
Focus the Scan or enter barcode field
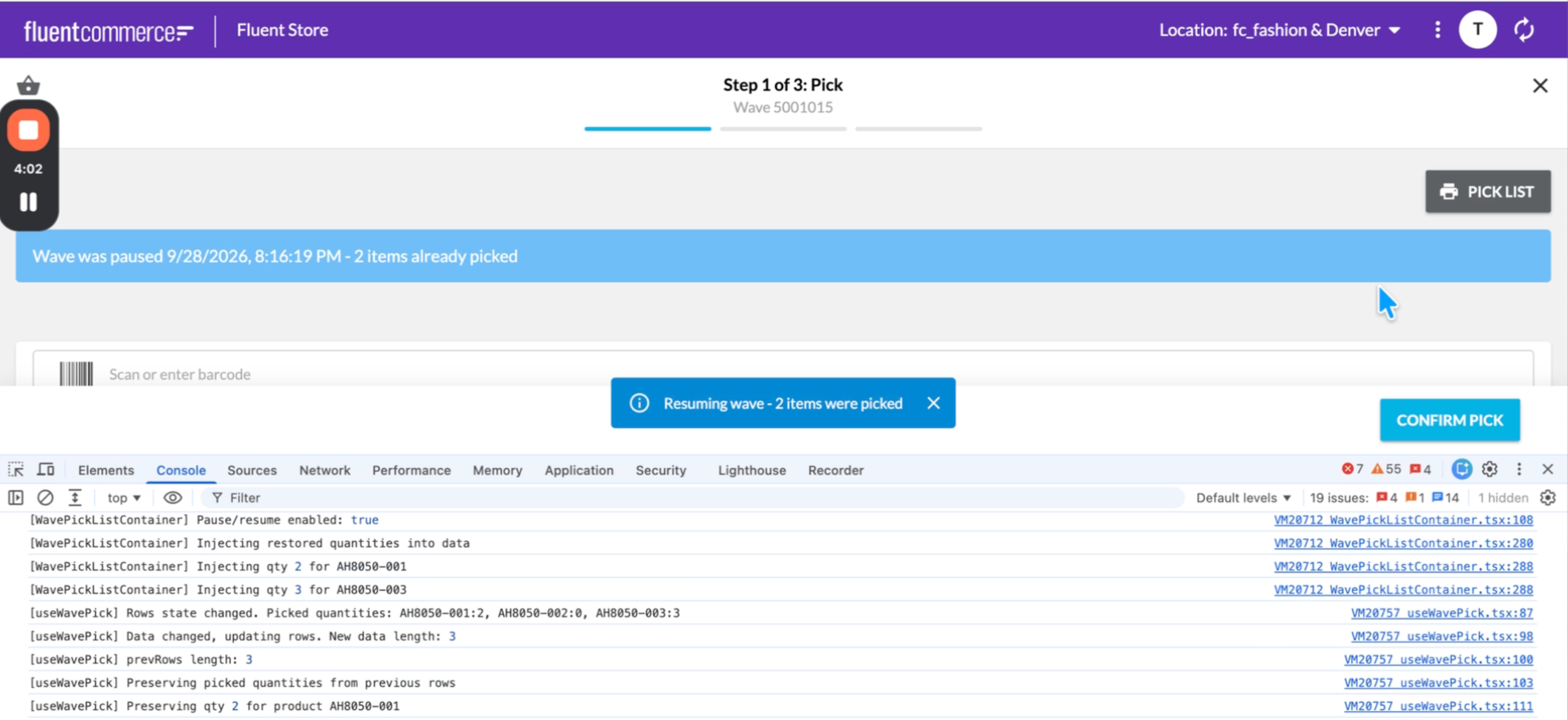tap(783, 369)
